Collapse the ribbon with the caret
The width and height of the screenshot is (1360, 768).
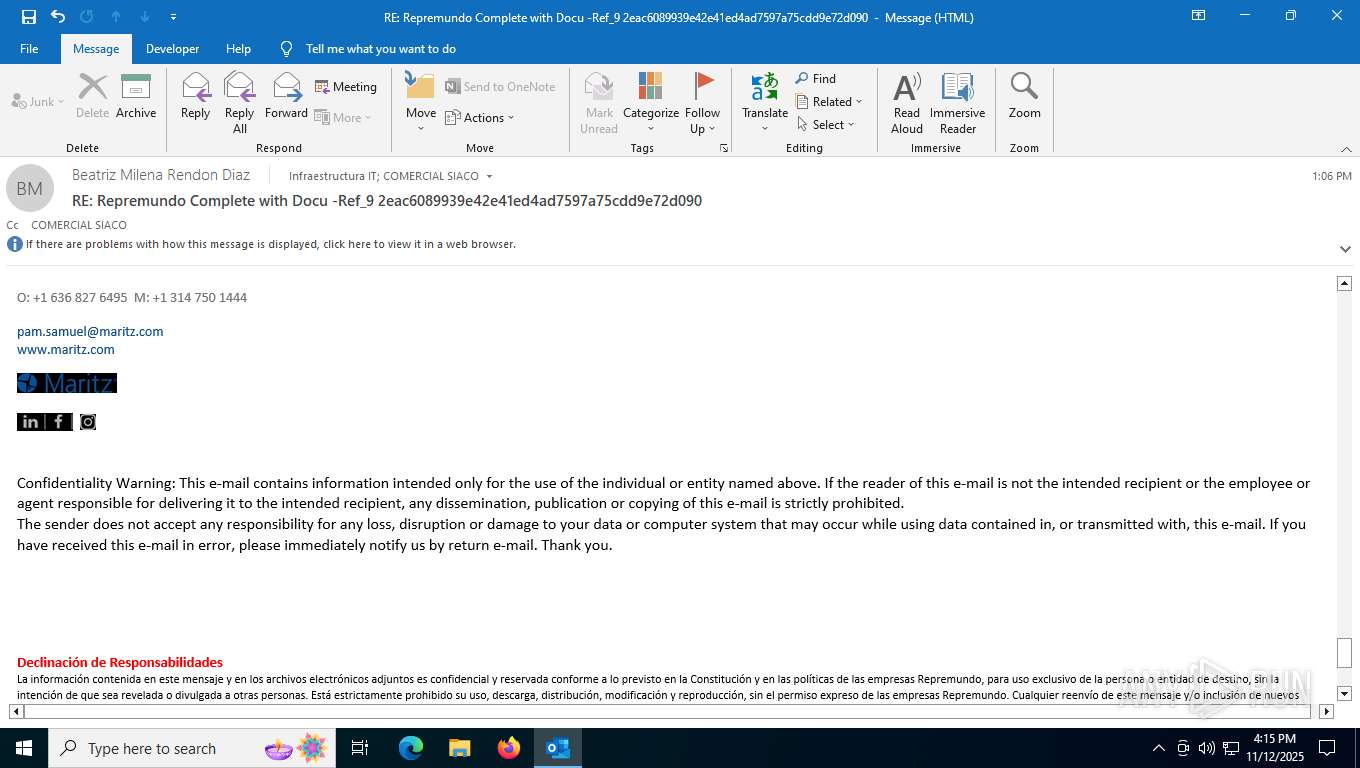click(1346, 149)
